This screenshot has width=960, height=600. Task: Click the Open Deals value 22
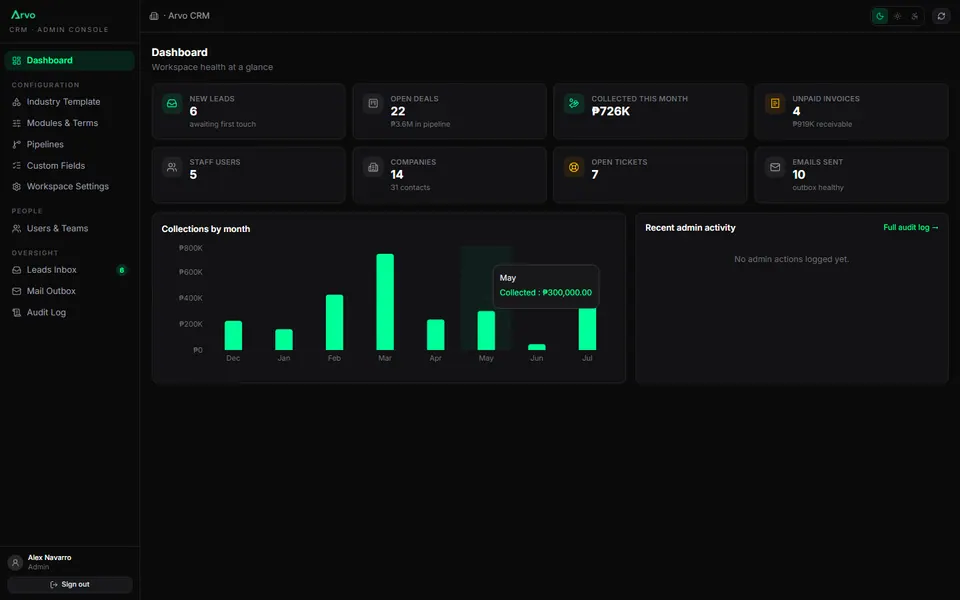(x=398, y=111)
